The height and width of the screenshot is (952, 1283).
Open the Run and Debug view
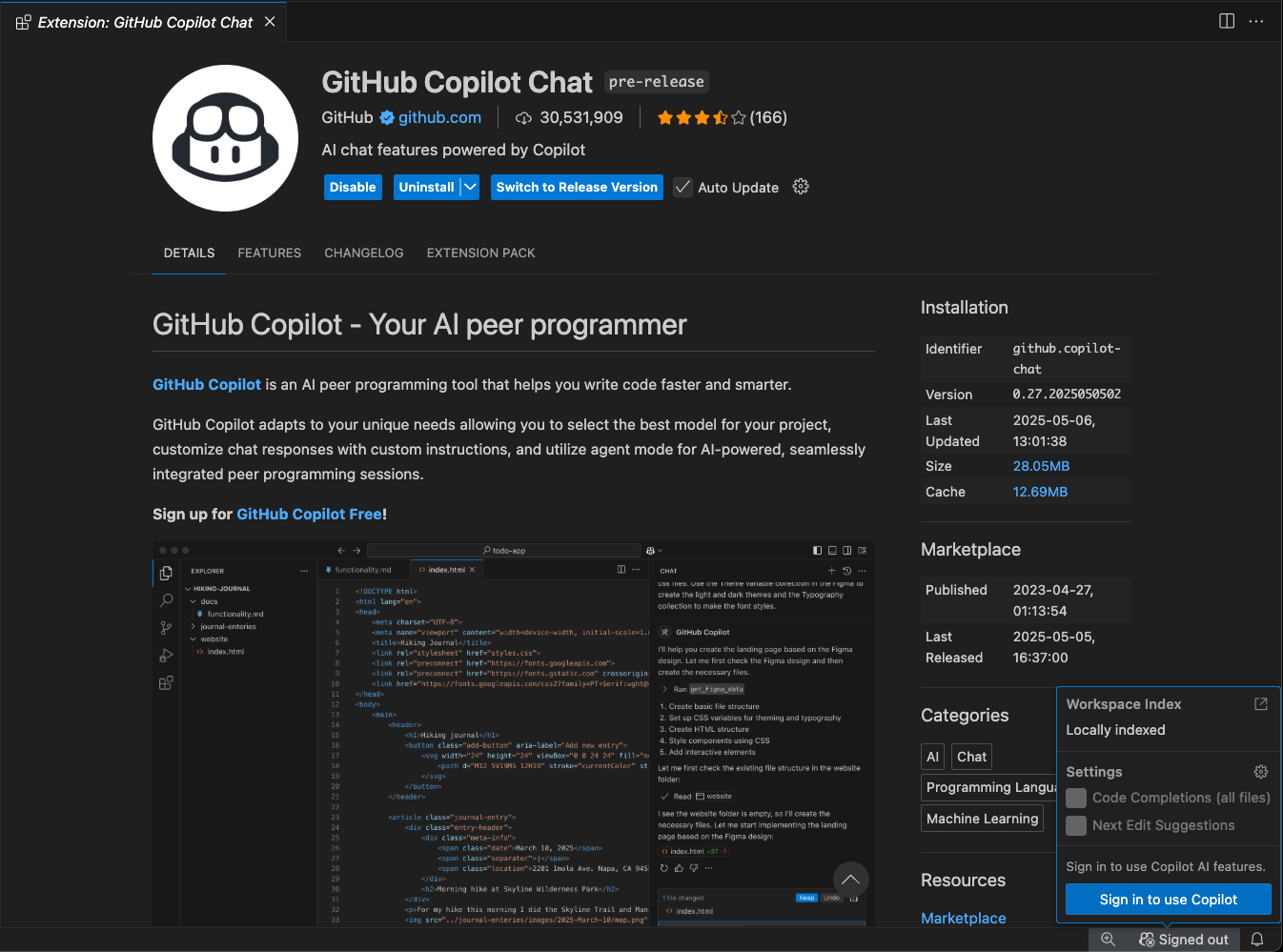(x=167, y=655)
